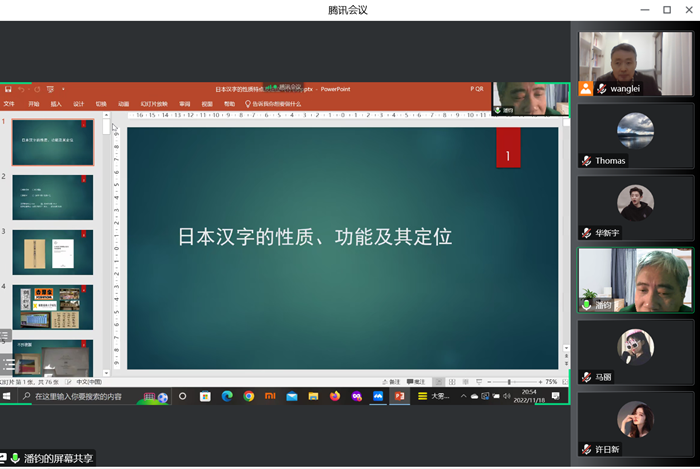The width and height of the screenshot is (700, 469).
Task: Adjust the zoom slider in PowerPoint status bar
Action: pyautogui.click(x=509, y=382)
